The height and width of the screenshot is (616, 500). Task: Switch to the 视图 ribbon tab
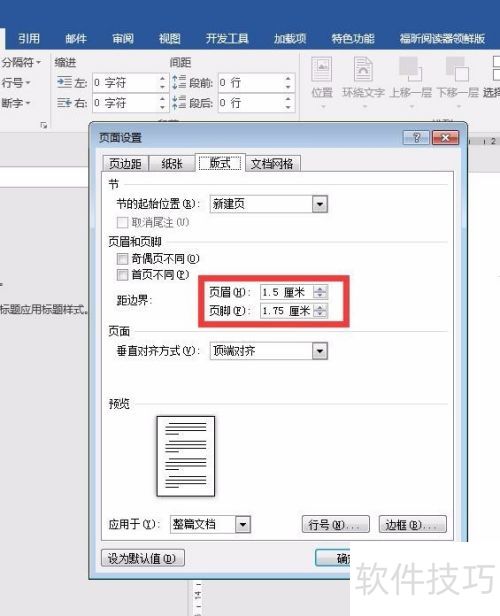pyautogui.click(x=170, y=38)
